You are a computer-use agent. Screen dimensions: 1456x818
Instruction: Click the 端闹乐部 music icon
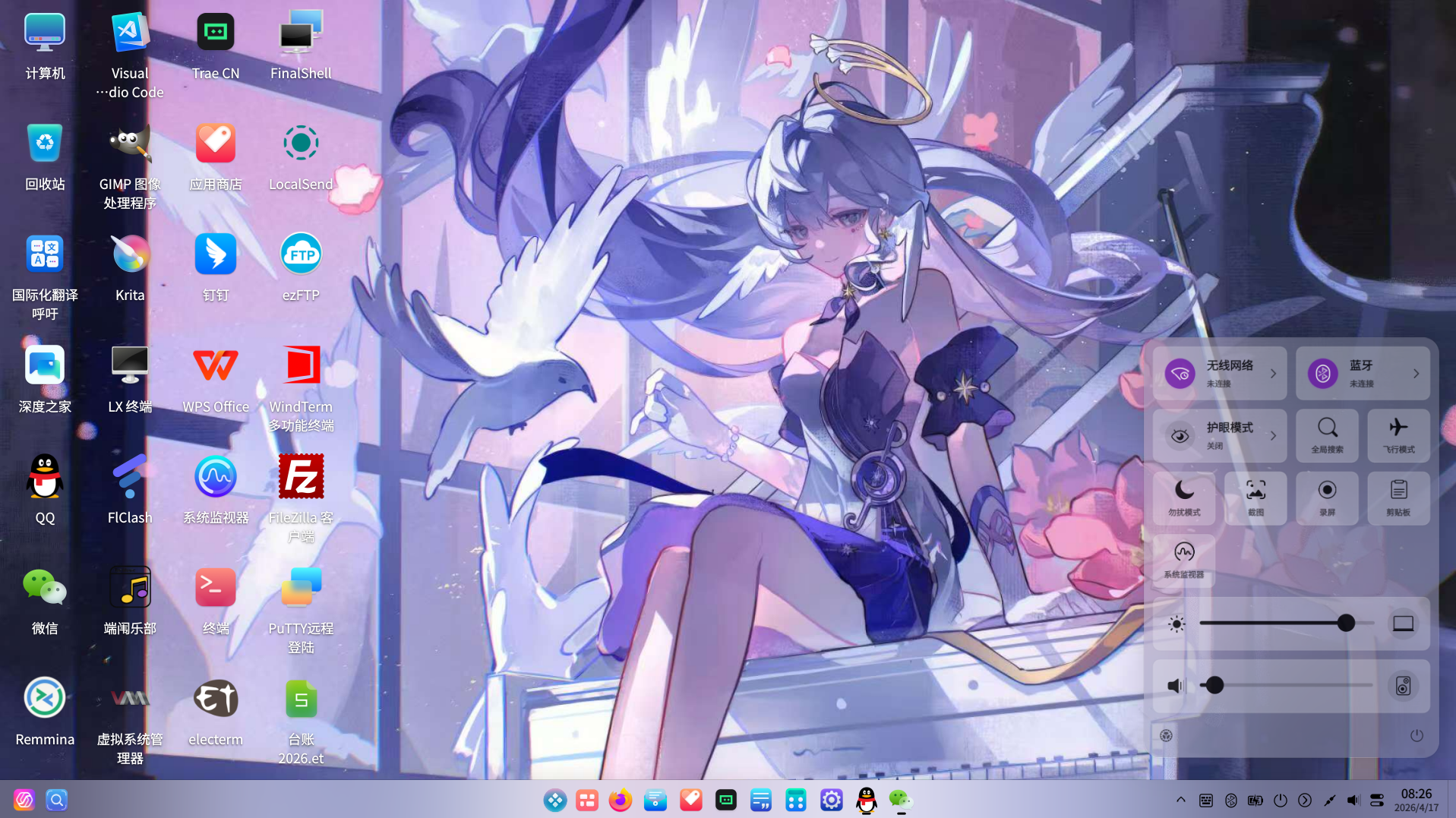pyautogui.click(x=130, y=587)
